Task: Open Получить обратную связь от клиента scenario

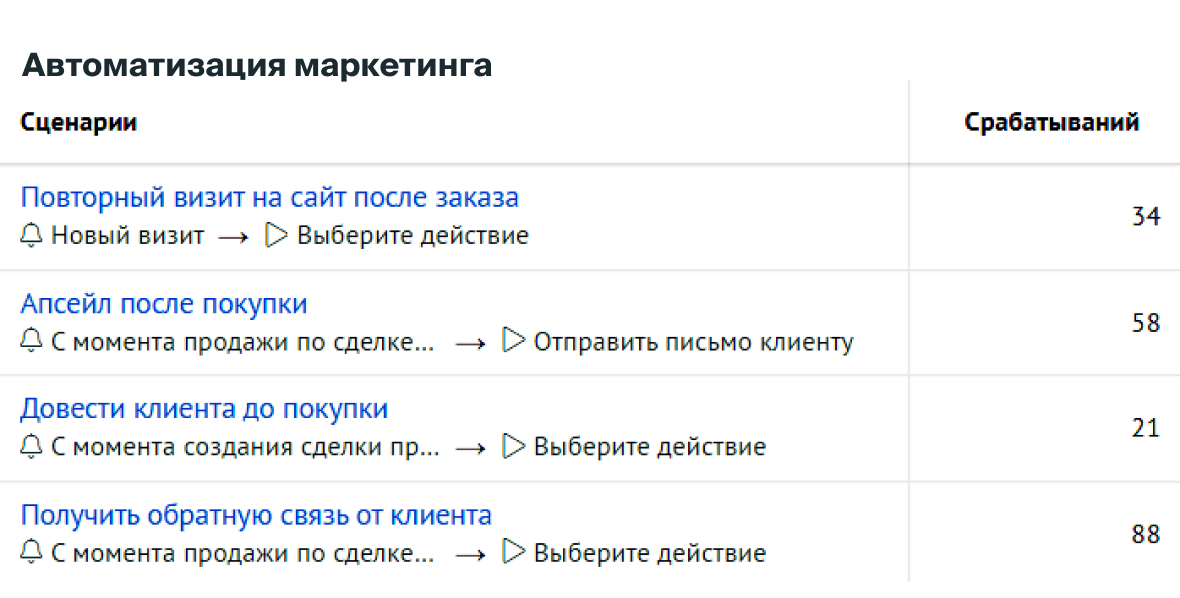Action: pos(256,515)
